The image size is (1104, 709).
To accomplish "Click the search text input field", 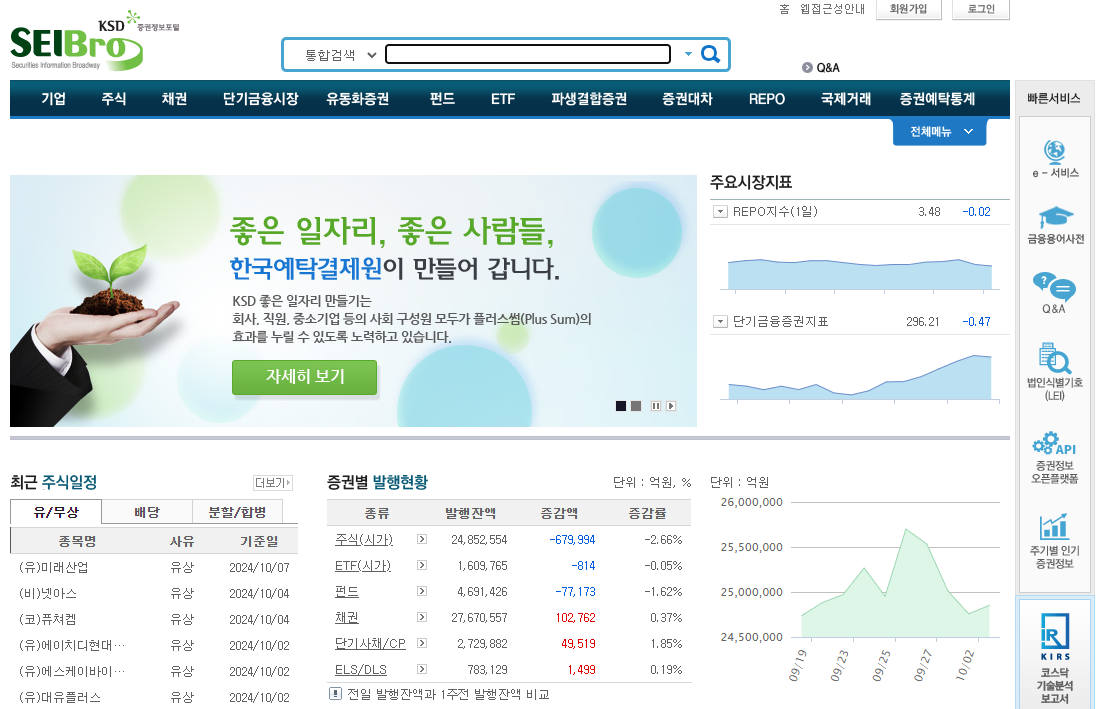I will click(x=528, y=54).
